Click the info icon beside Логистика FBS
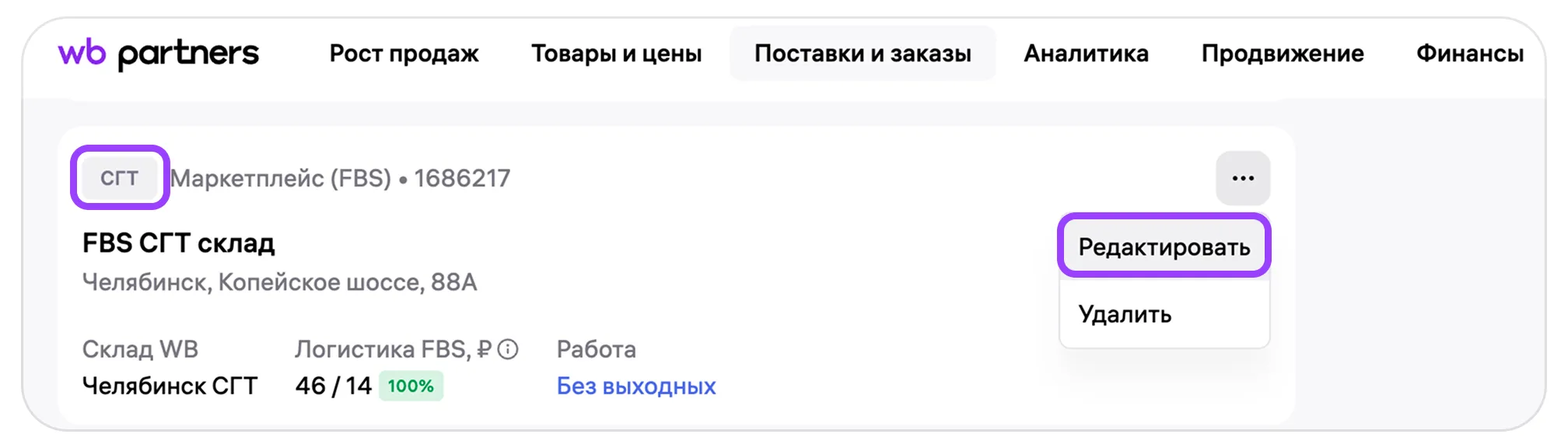1568x448 pixels. pyautogui.click(x=508, y=349)
